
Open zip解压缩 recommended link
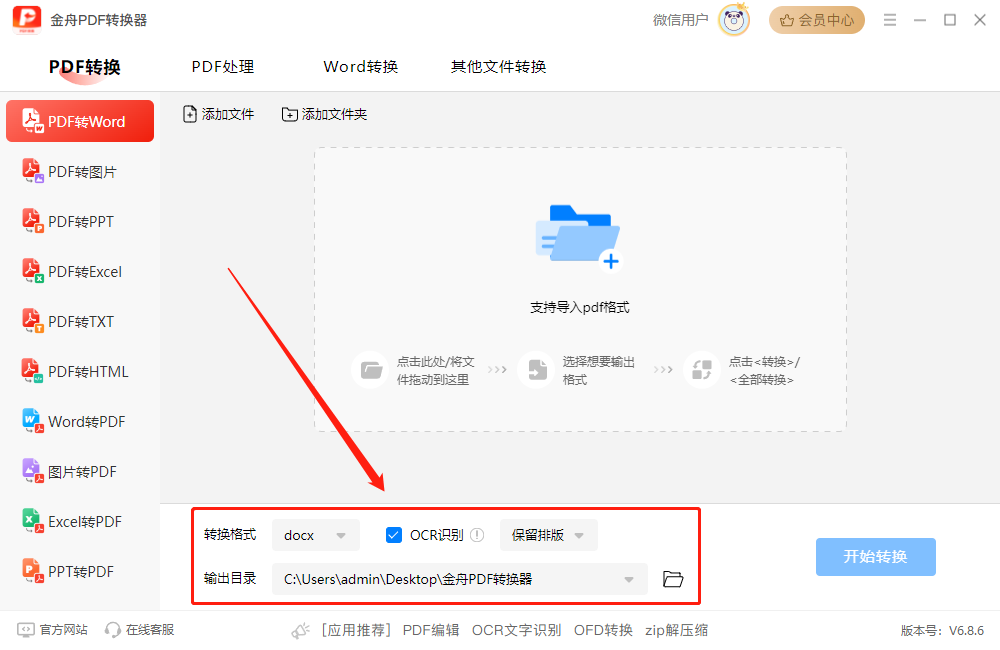tap(677, 630)
